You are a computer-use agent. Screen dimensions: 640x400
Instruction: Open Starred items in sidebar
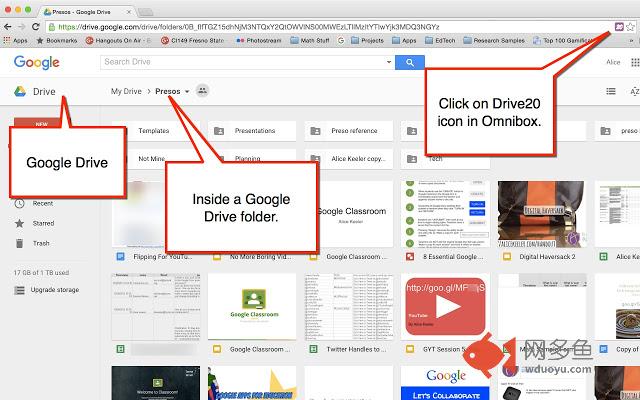click(x=42, y=223)
